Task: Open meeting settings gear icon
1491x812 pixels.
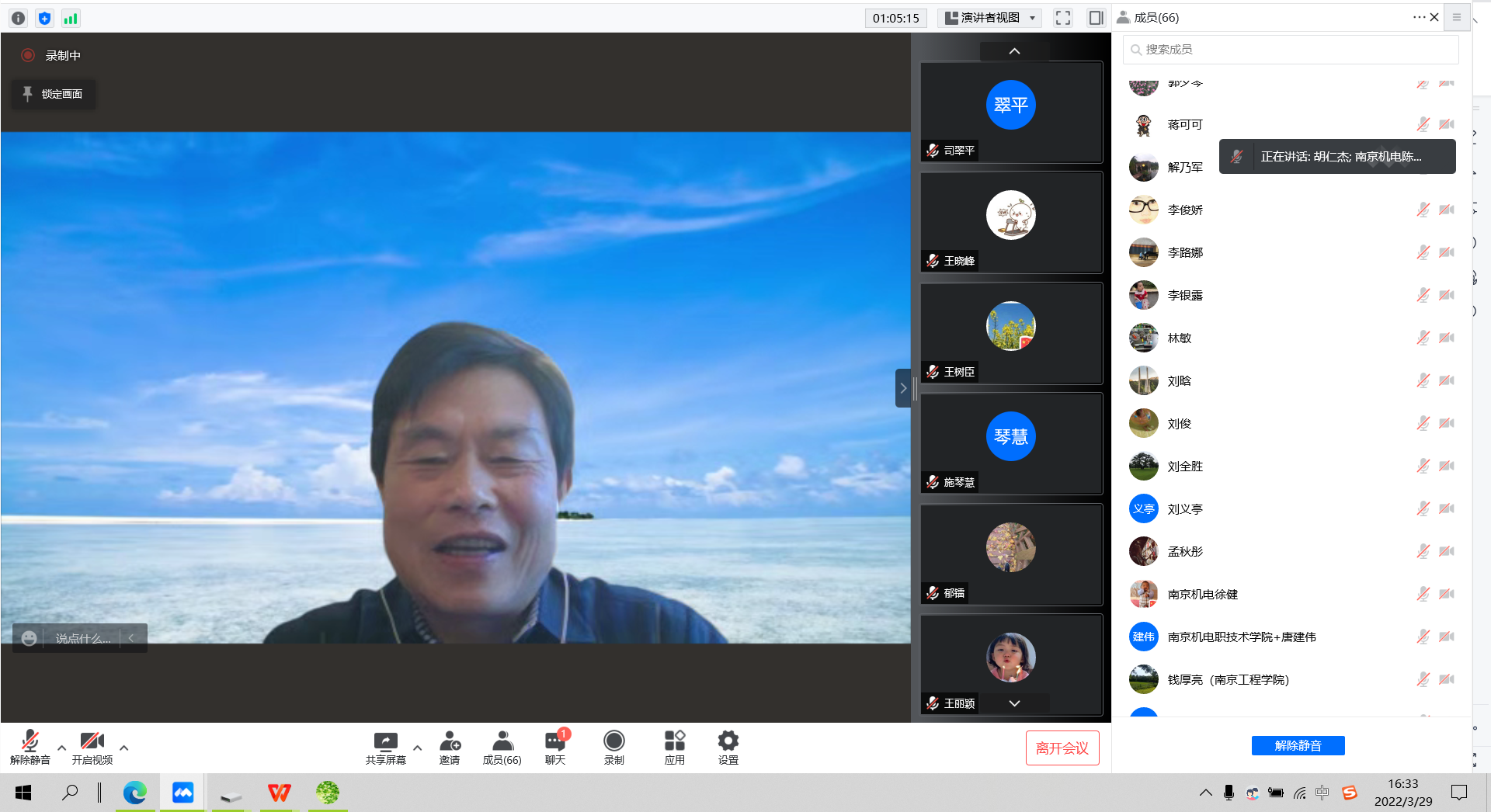Action: pos(728,747)
